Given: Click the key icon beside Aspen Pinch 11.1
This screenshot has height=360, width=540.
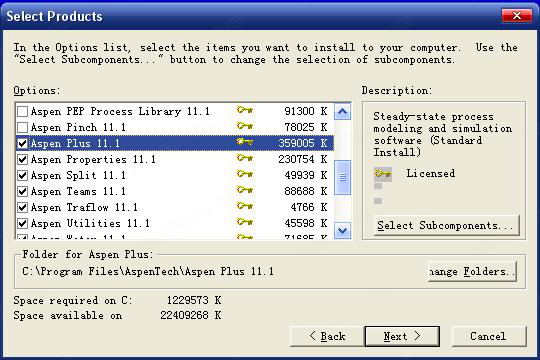Looking at the screenshot, I should pyautogui.click(x=245, y=126).
